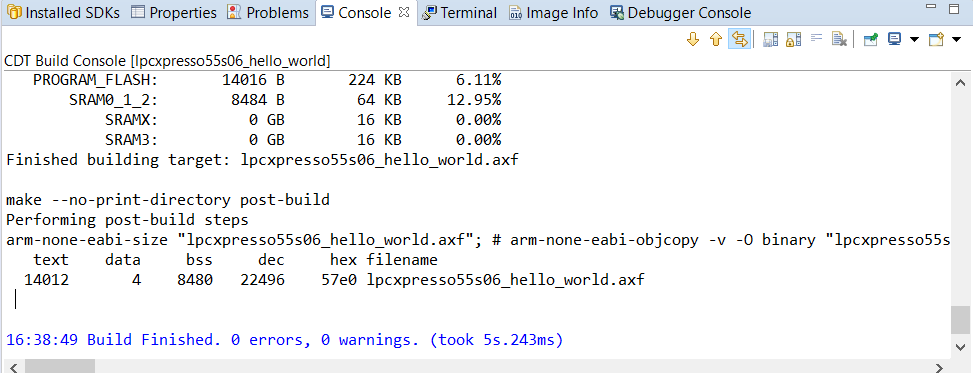Close the Console tab with its X
The width and height of the screenshot is (973, 374).
403,12
